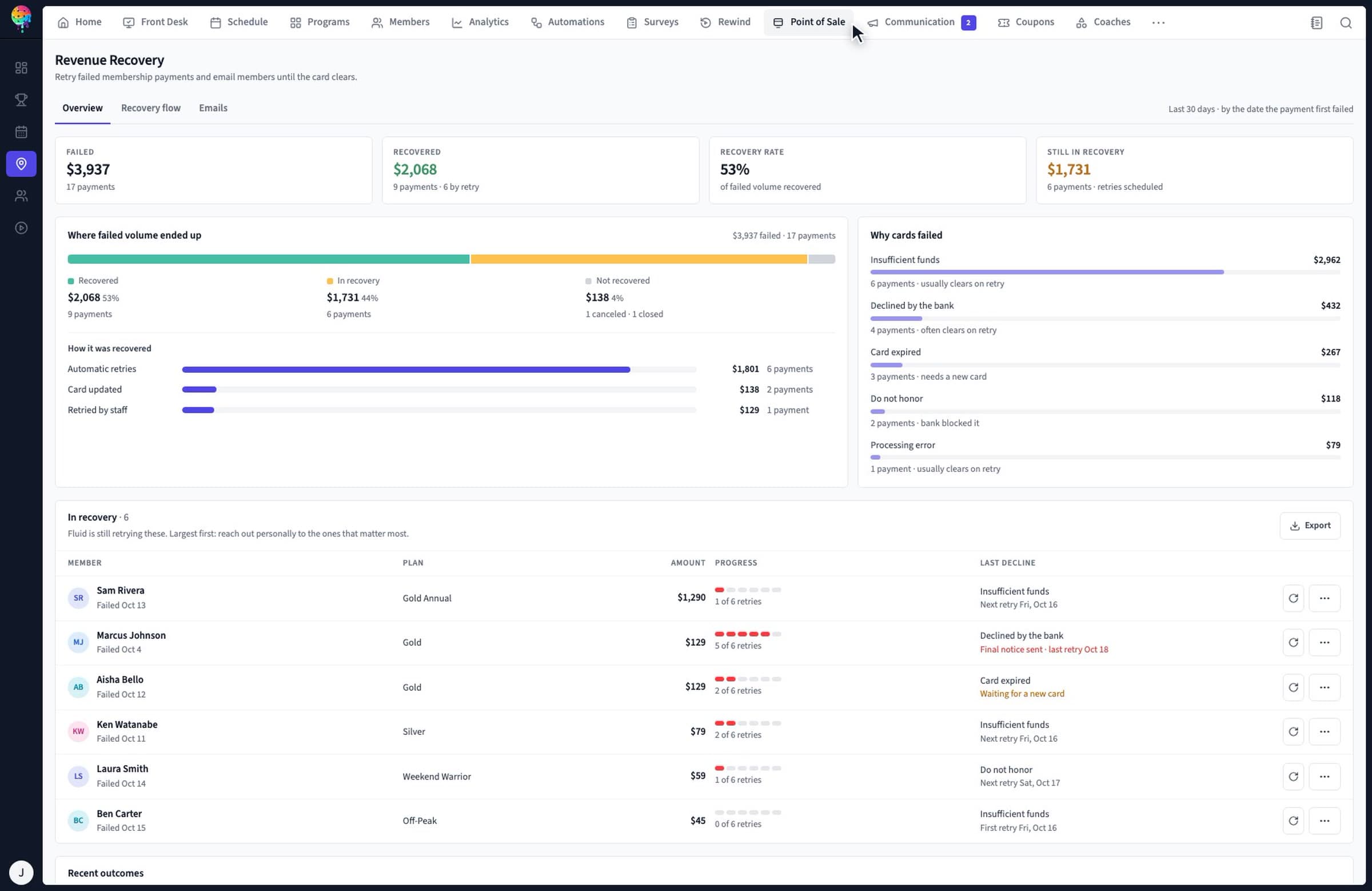Open Marcus Johnson member name
This screenshot has width=1372, height=891.
[131, 635]
